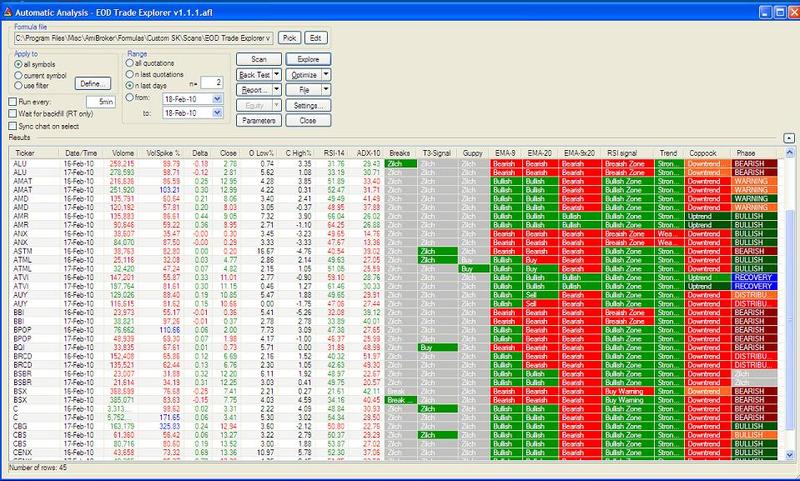
Task: Sort by Coppock column header
Action: (x=707, y=153)
